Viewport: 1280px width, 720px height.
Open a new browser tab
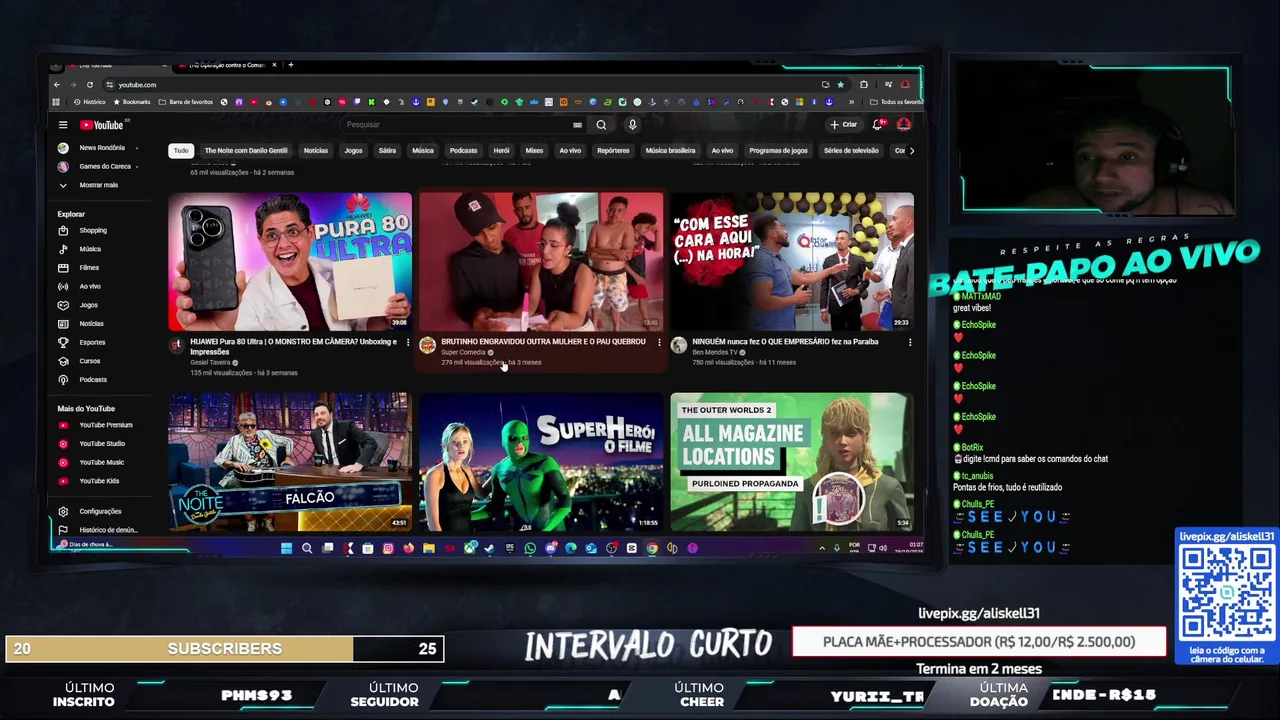(291, 65)
